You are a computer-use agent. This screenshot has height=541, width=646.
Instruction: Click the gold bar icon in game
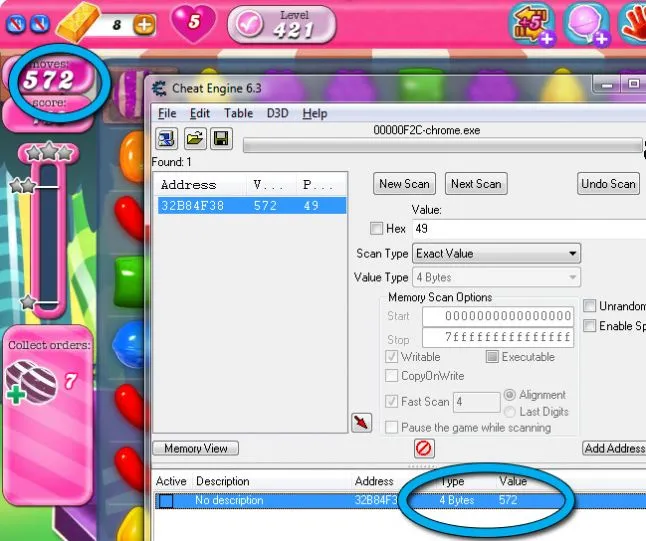click(x=78, y=21)
